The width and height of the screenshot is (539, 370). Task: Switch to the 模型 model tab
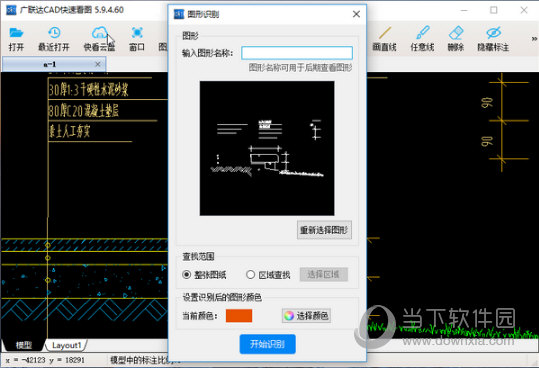(x=23, y=345)
